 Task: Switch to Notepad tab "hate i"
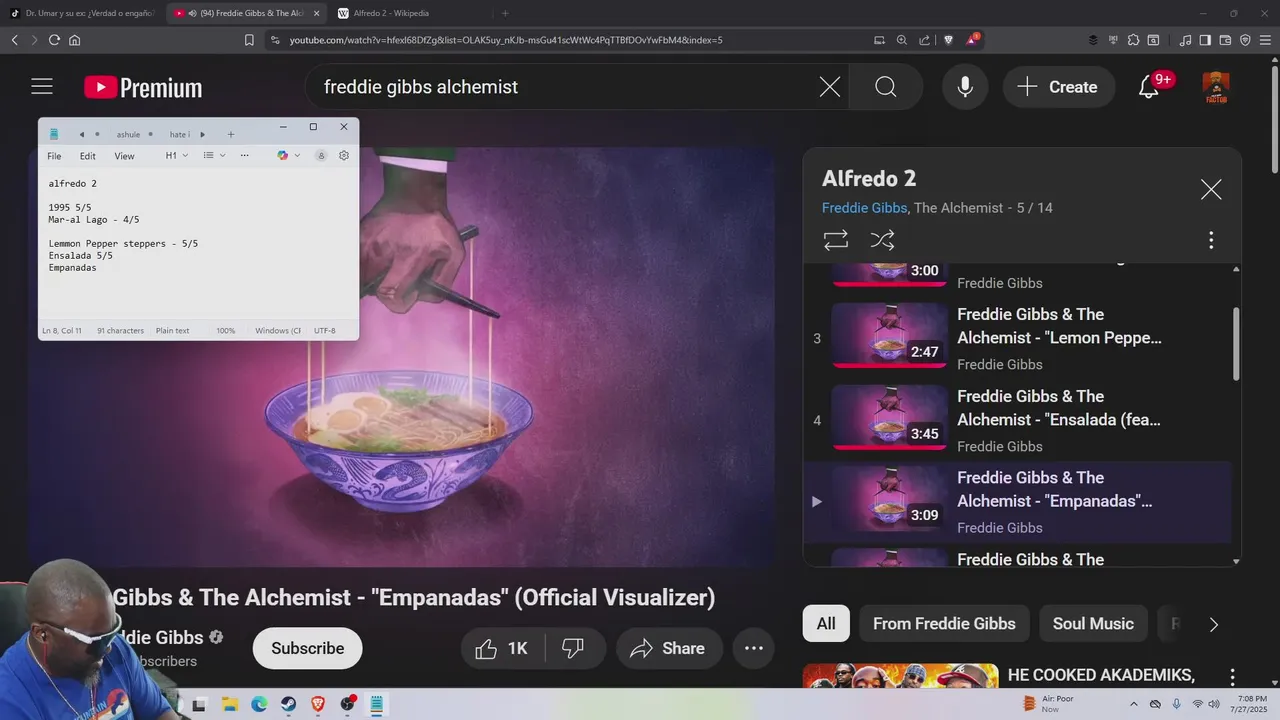[179, 134]
